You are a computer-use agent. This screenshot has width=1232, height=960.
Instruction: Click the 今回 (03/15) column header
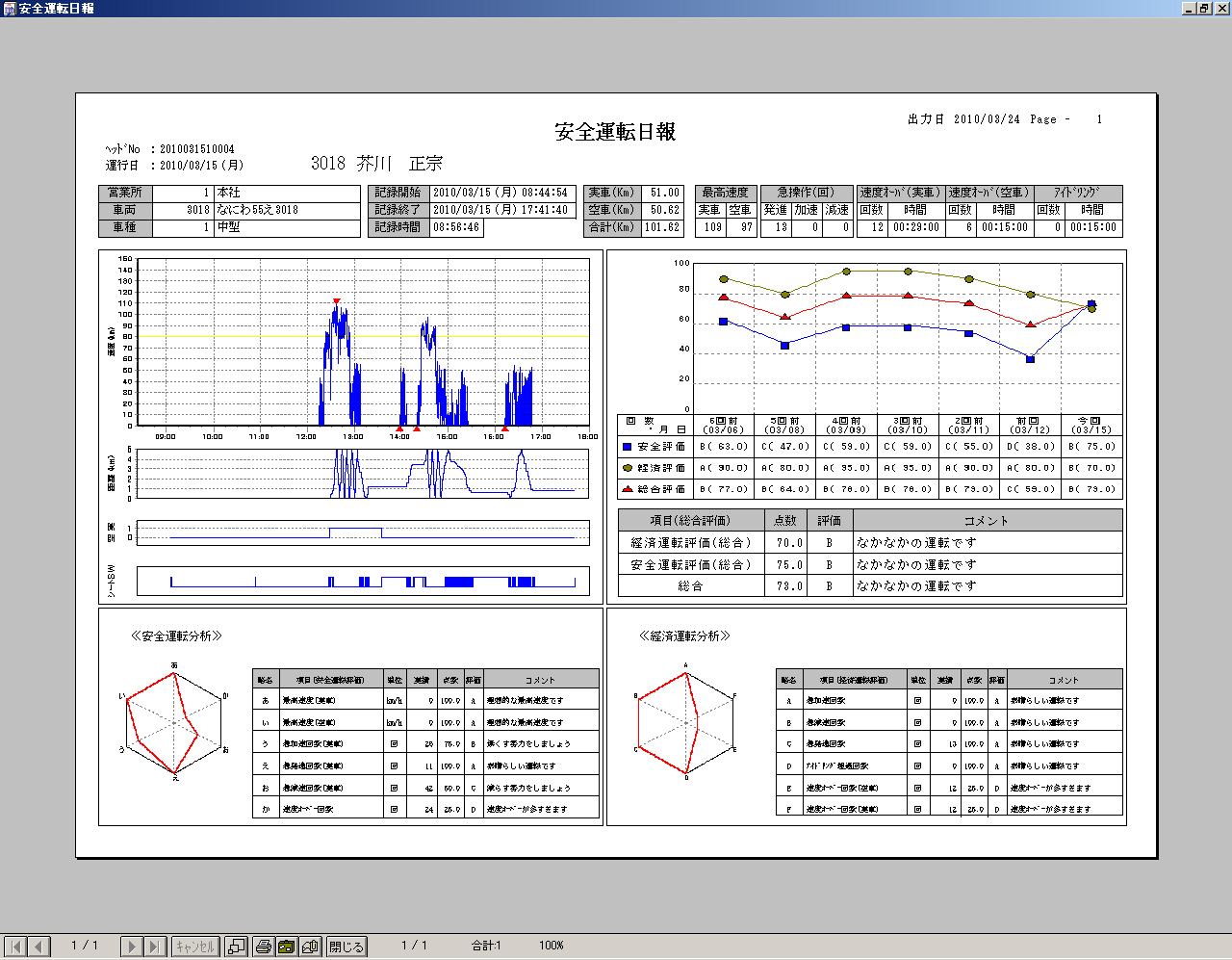coord(1092,425)
